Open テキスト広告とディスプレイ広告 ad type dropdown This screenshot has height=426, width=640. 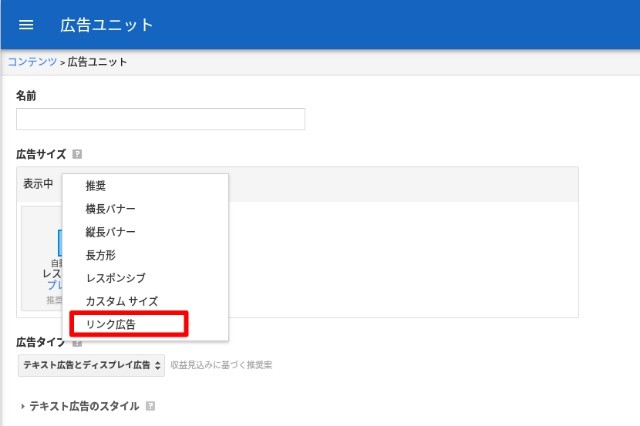click(91, 365)
